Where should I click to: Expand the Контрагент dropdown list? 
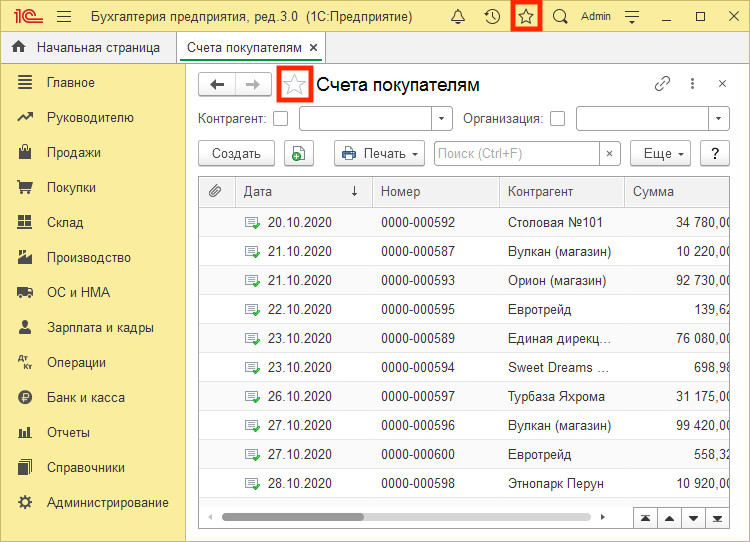click(443, 119)
